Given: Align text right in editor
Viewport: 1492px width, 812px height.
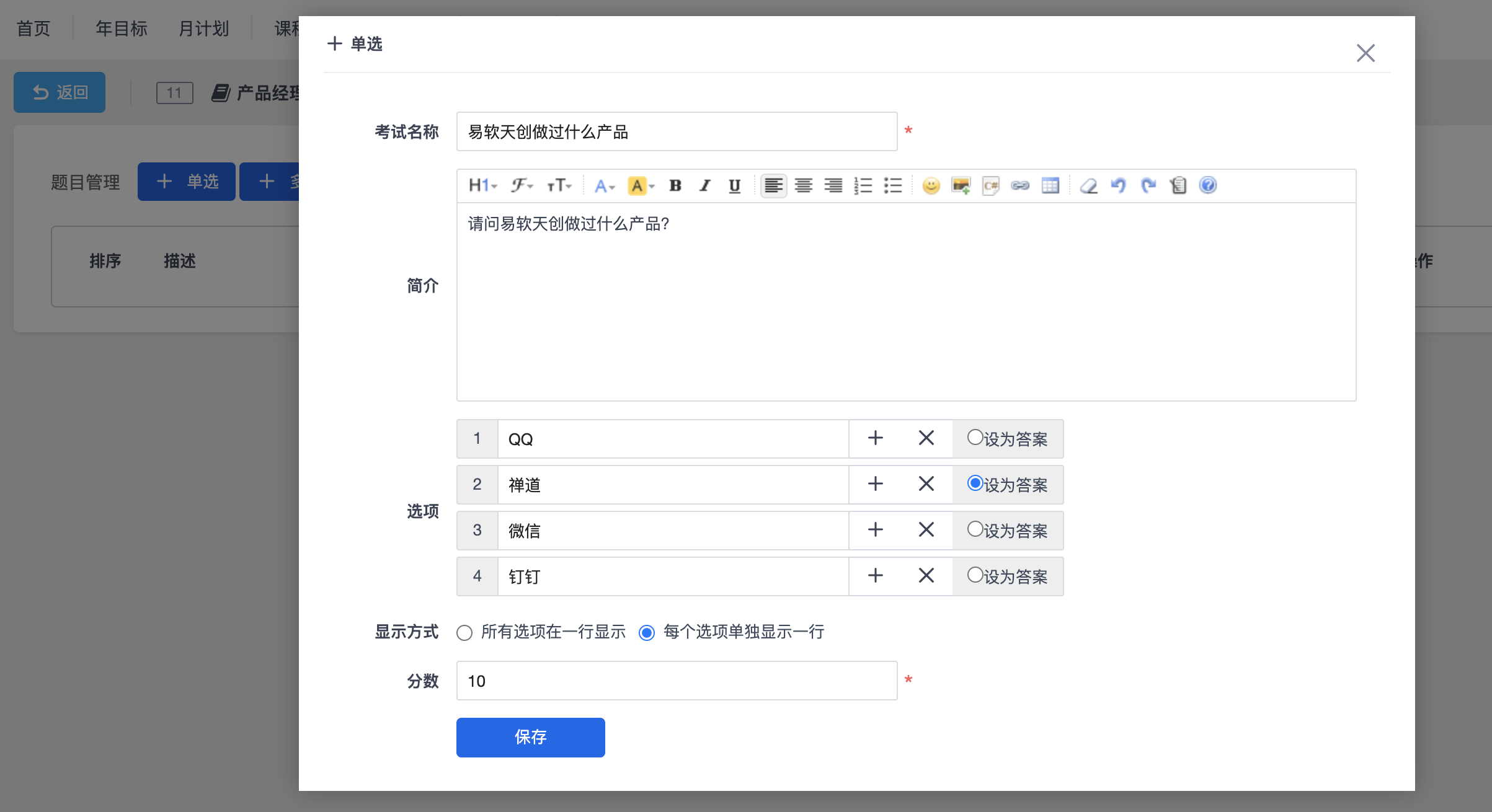Looking at the screenshot, I should coord(833,185).
